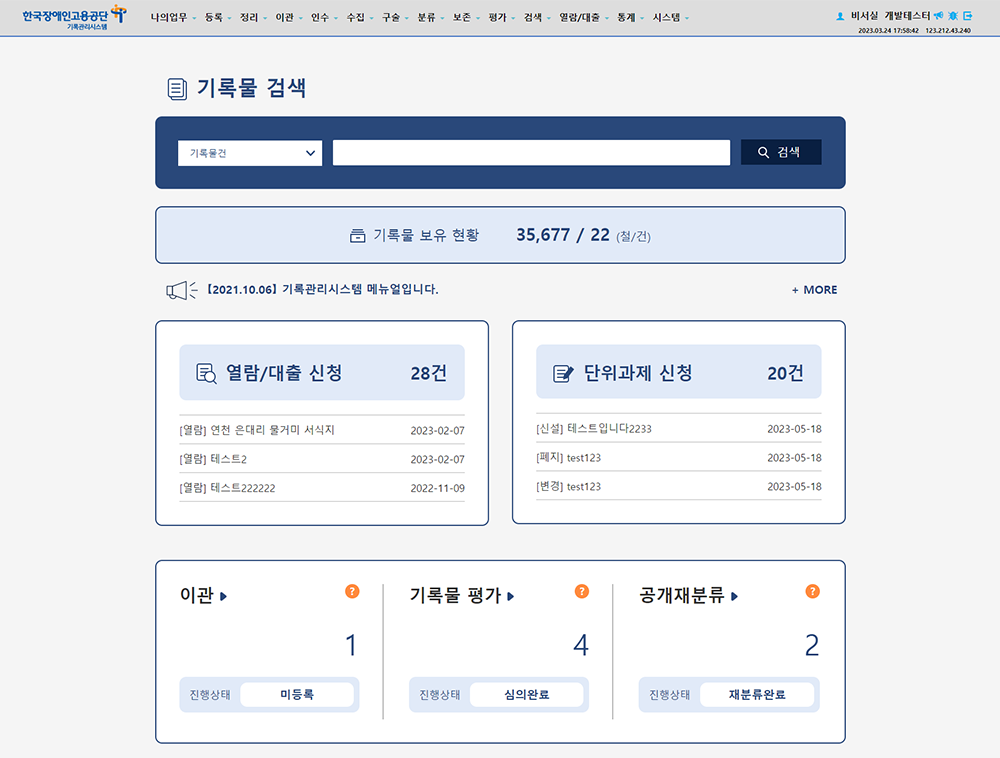
Task: Click the archive box icon for 기록물 보유 현황
Action: 357,236
